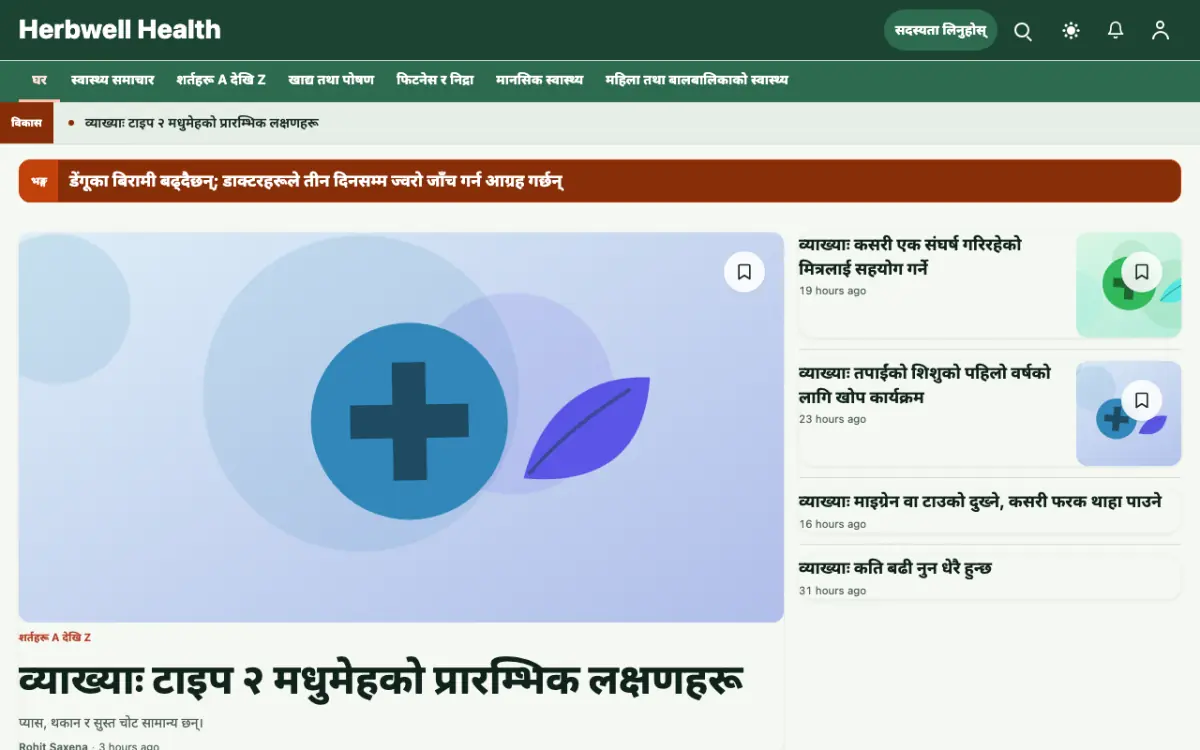Bookmark the 'संघर्ष गरिरहेको मित्रलाई सहयोग' article
The image size is (1200, 750).
pos(1142,271)
